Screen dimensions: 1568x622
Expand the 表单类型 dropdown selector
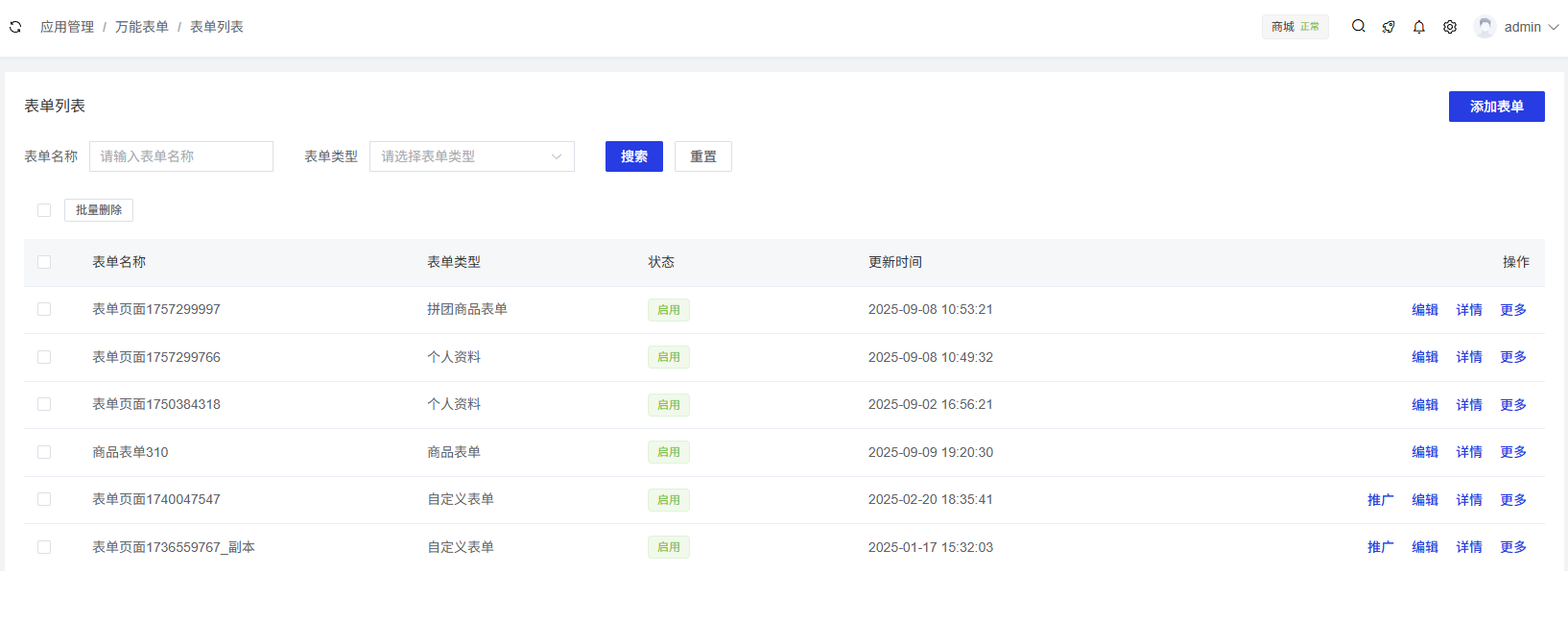[x=471, y=156]
